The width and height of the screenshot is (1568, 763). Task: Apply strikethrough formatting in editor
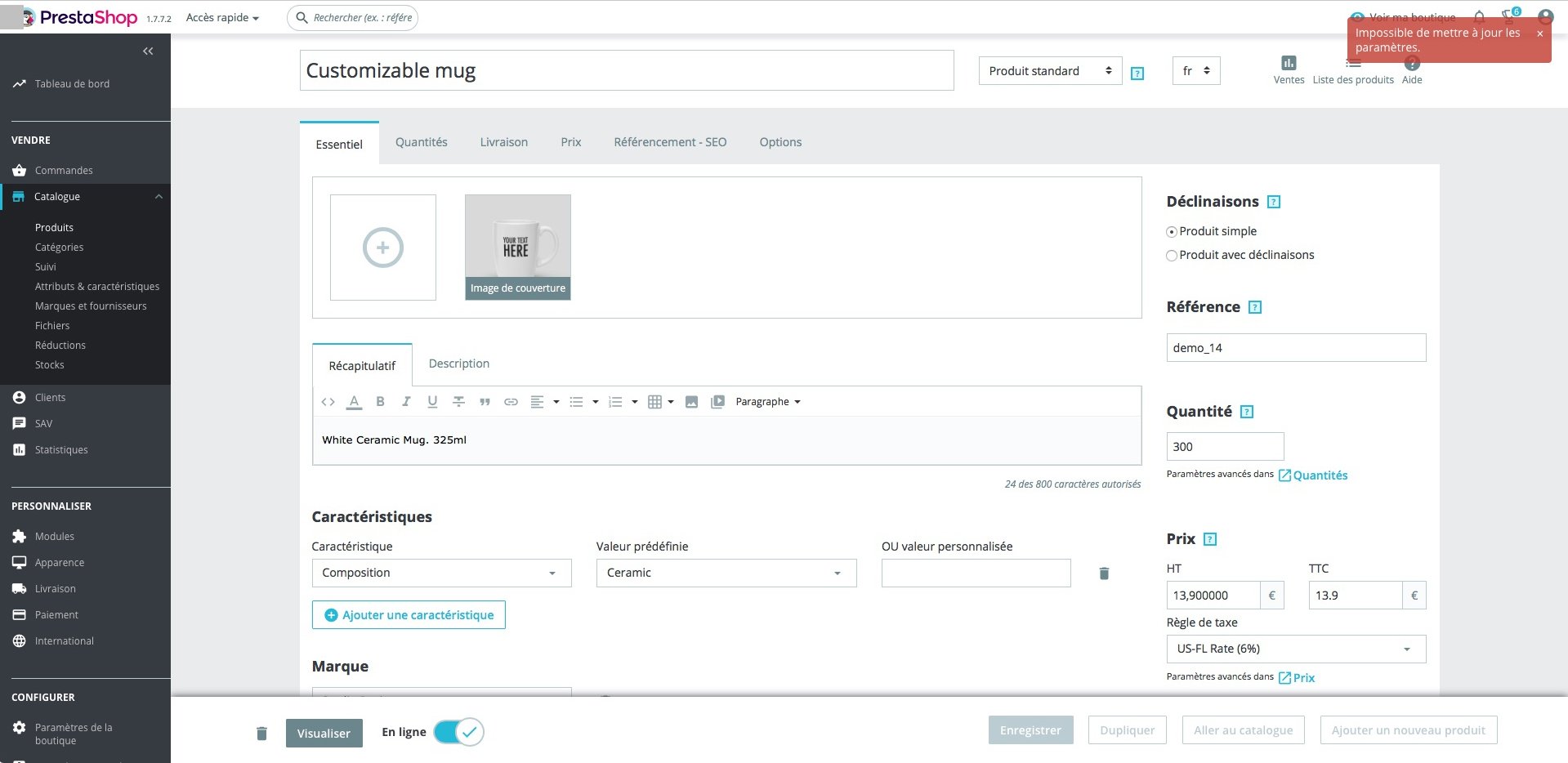point(458,402)
